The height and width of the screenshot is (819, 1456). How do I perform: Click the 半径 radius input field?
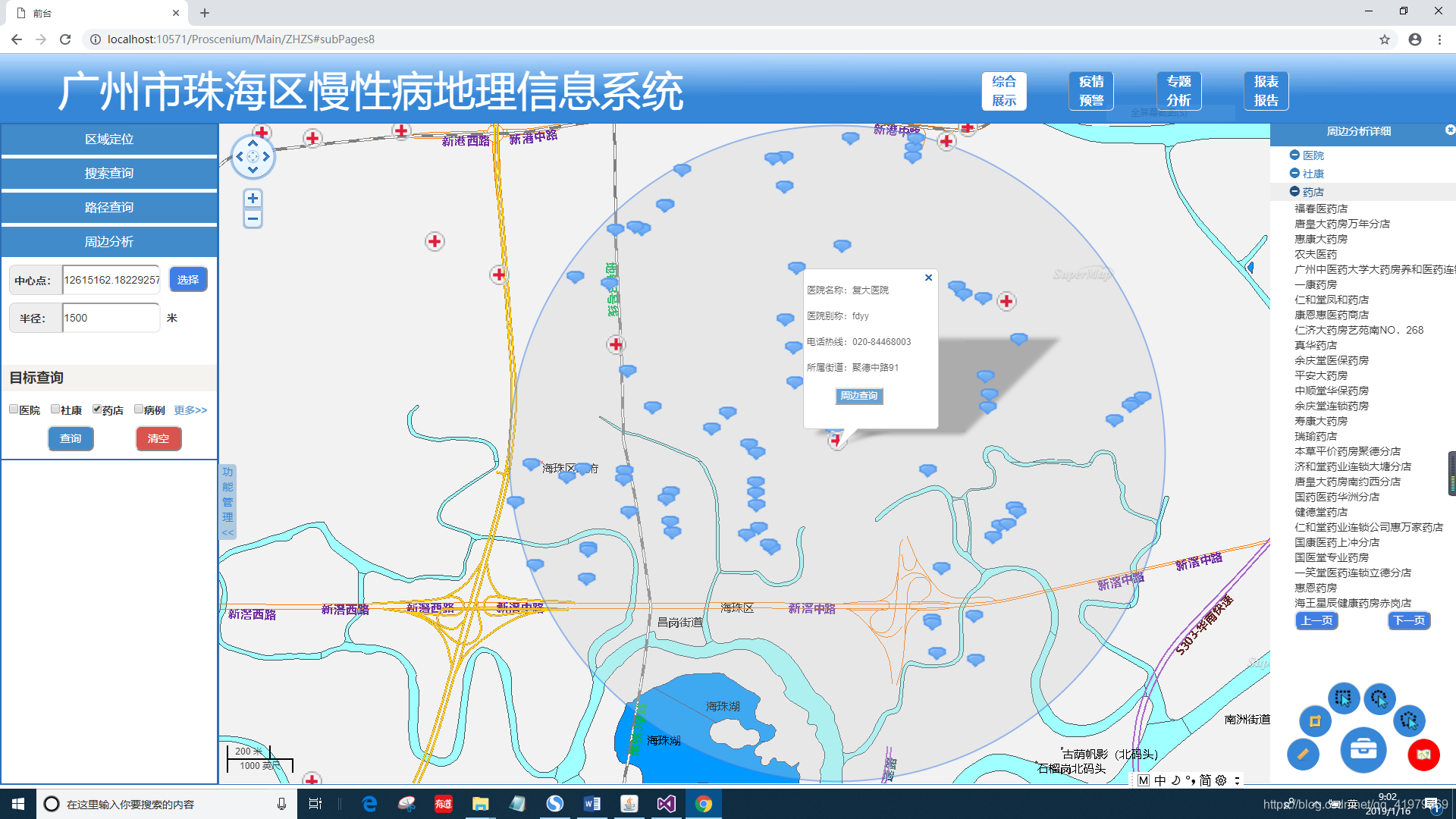(x=111, y=318)
